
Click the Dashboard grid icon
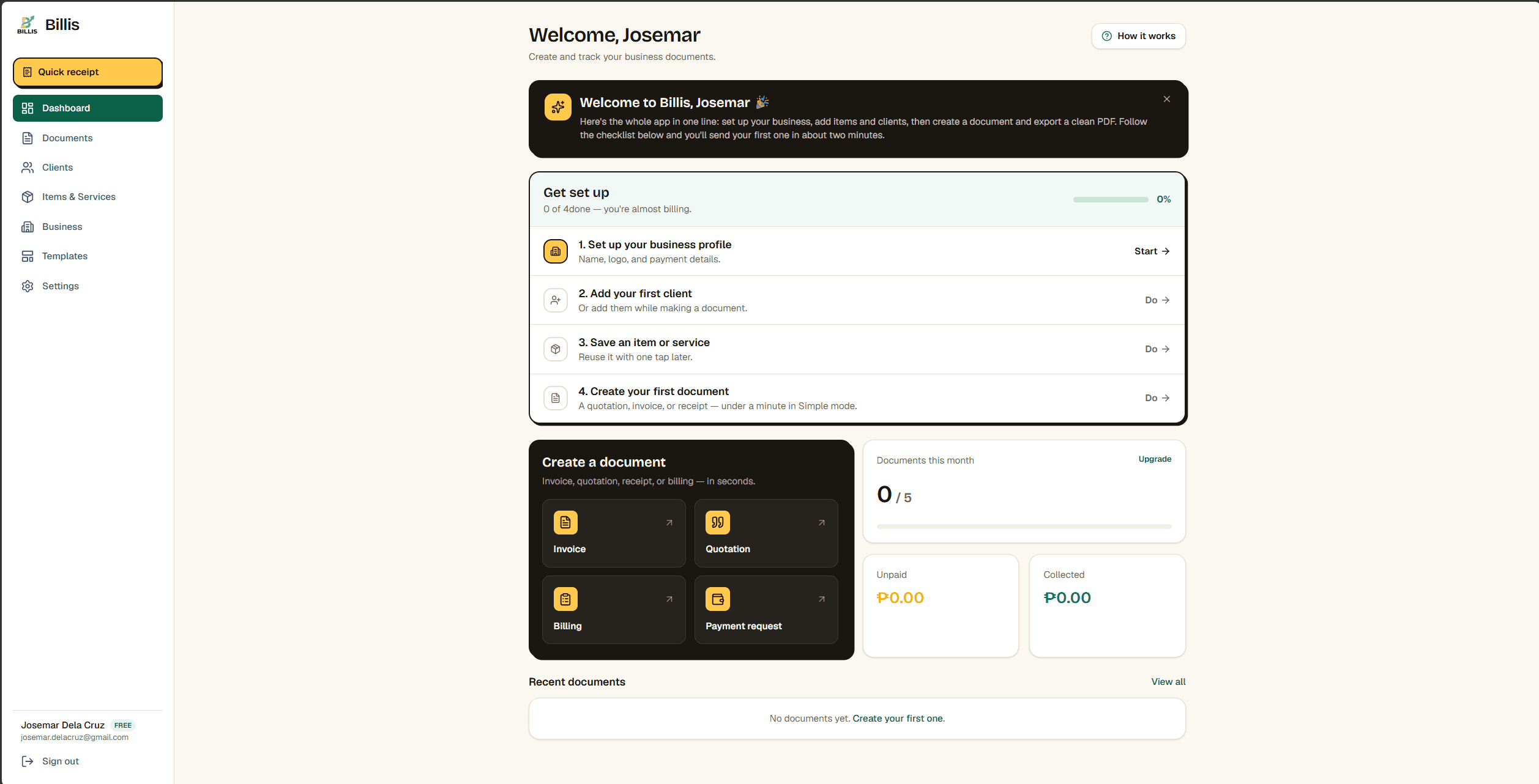click(28, 108)
